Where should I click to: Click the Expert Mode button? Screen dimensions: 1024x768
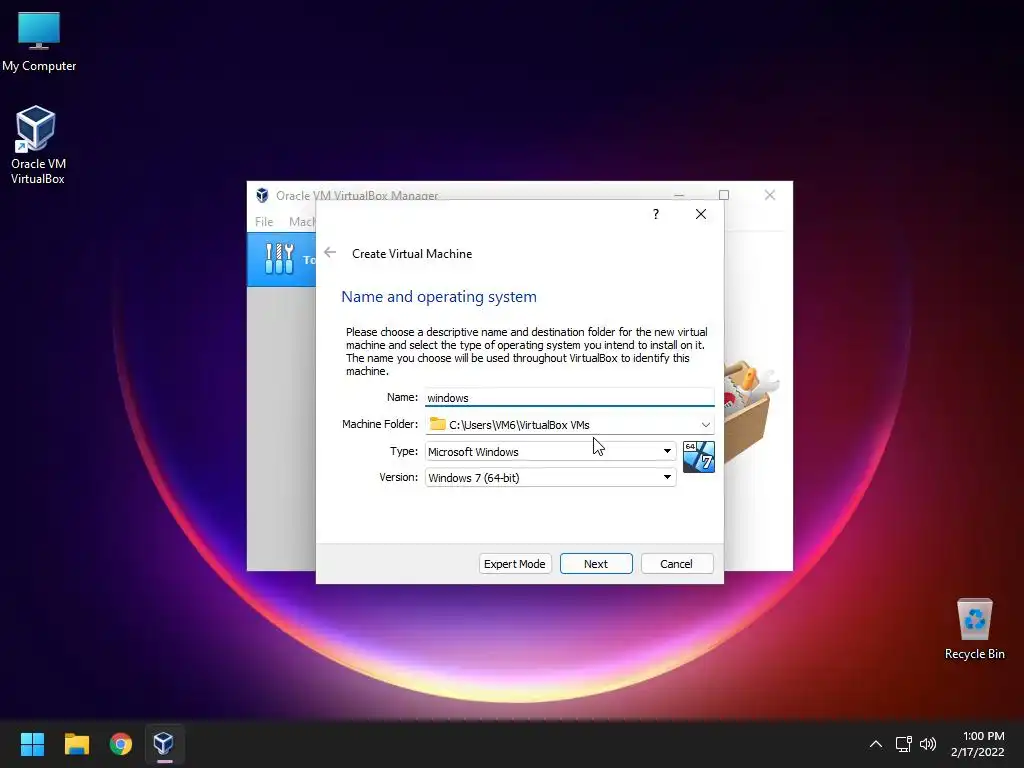(x=515, y=564)
